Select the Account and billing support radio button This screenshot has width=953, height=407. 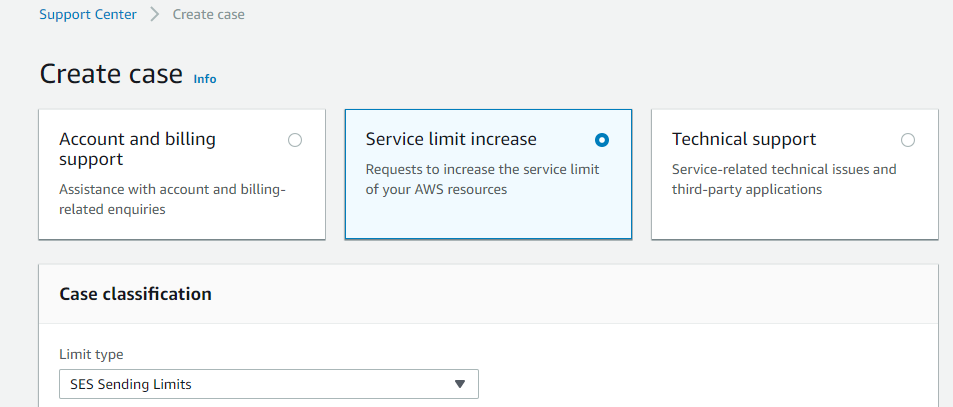tap(295, 140)
